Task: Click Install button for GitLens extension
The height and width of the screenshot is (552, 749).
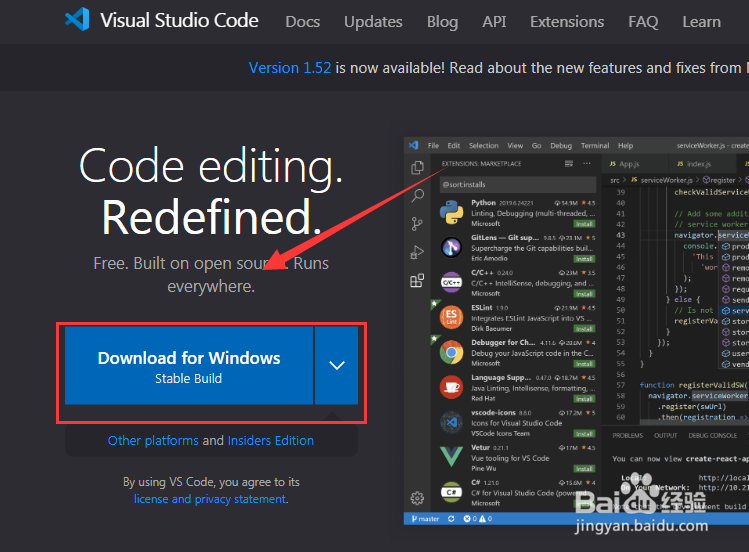Action: pos(584,259)
